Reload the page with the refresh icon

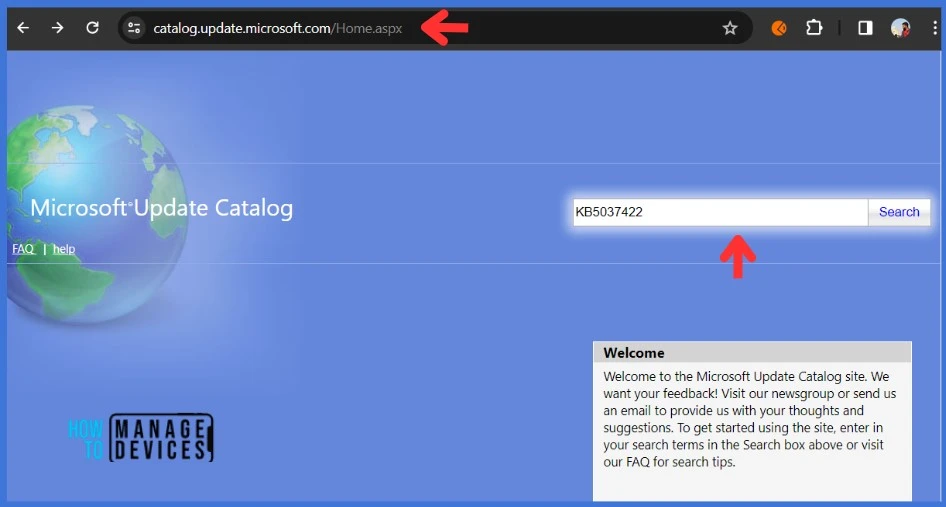92,28
